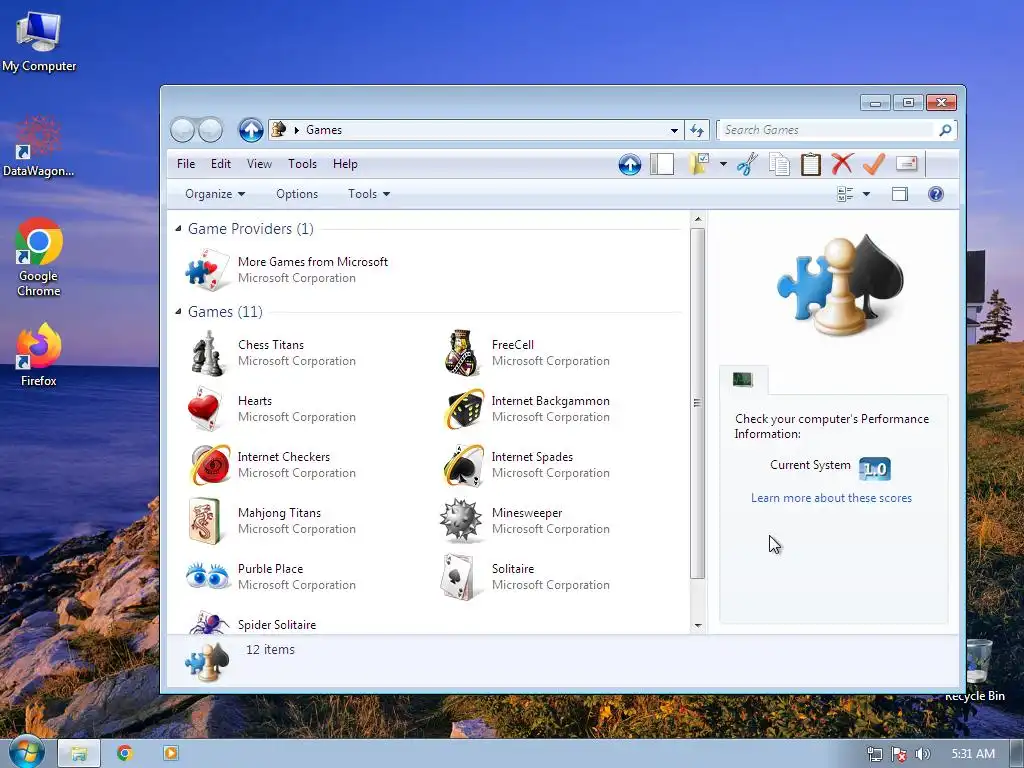Image resolution: width=1024 pixels, height=768 pixels.
Task: Click the media player taskbar icon
Action: (170, 753)
